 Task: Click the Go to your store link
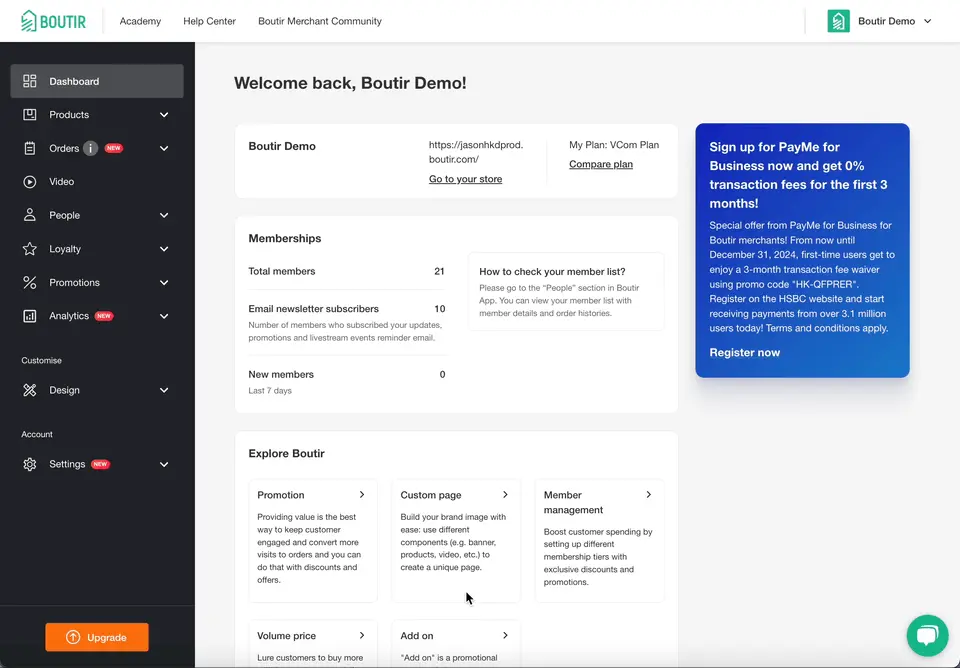pos(465,179)
